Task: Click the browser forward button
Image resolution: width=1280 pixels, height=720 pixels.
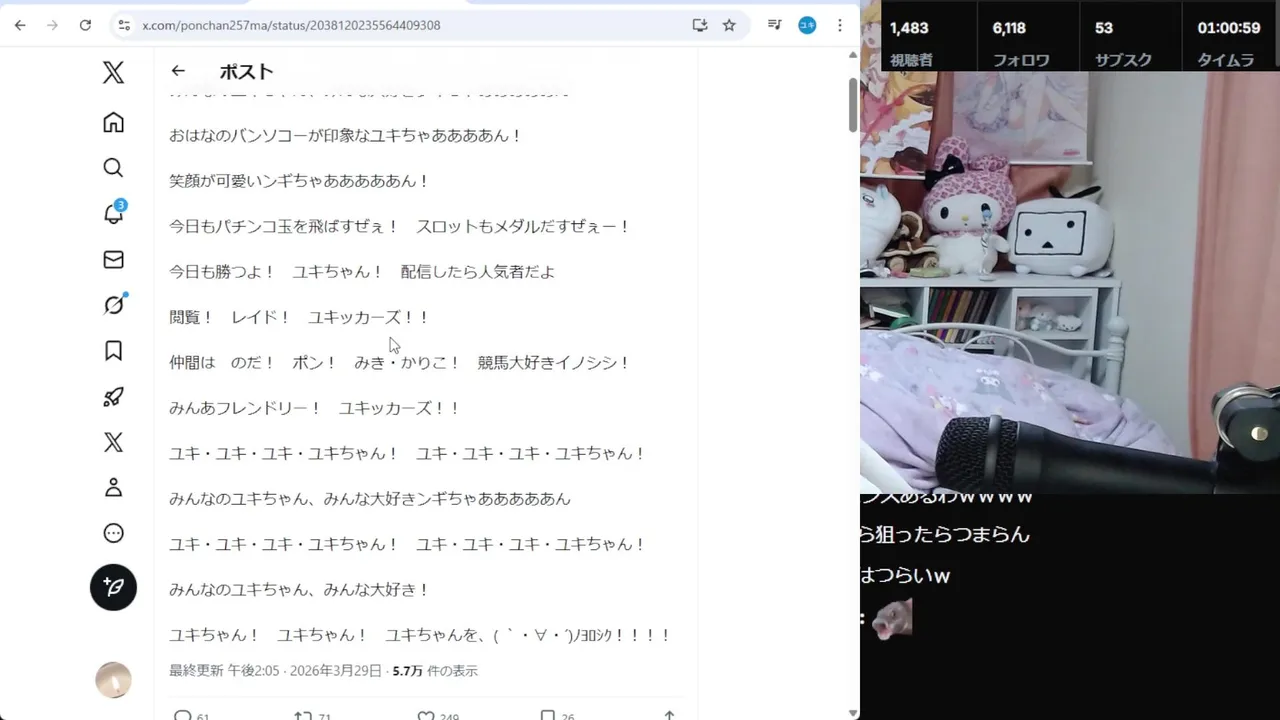Action: point(53,25)
